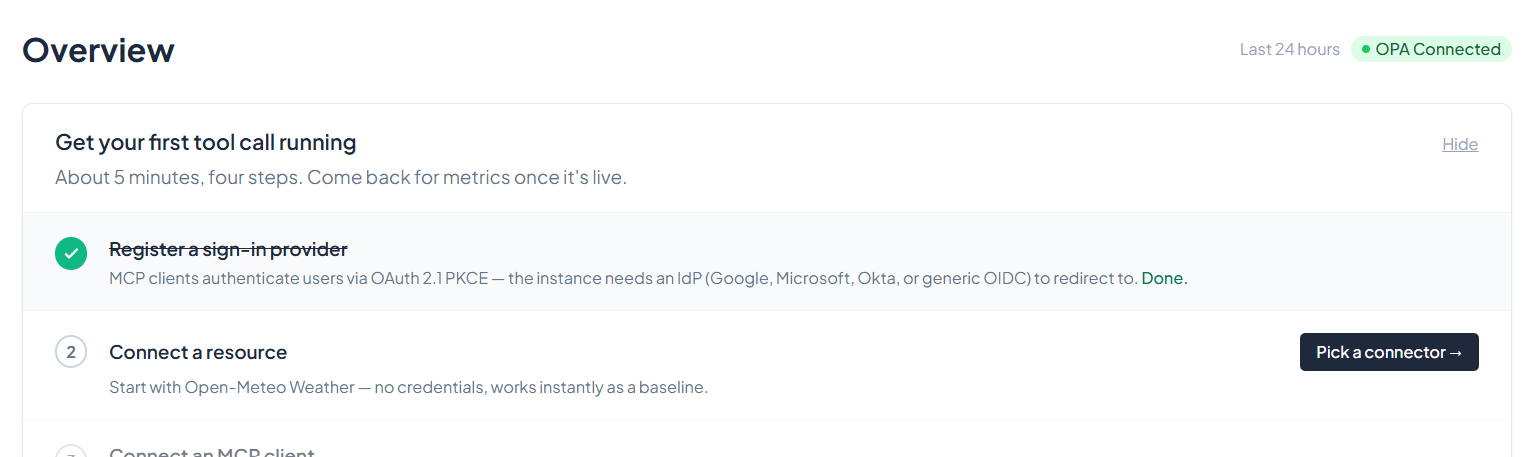Click the green Done. status text
The height and width of the screenshot is (457, 1537).
tap(1165, 278)
